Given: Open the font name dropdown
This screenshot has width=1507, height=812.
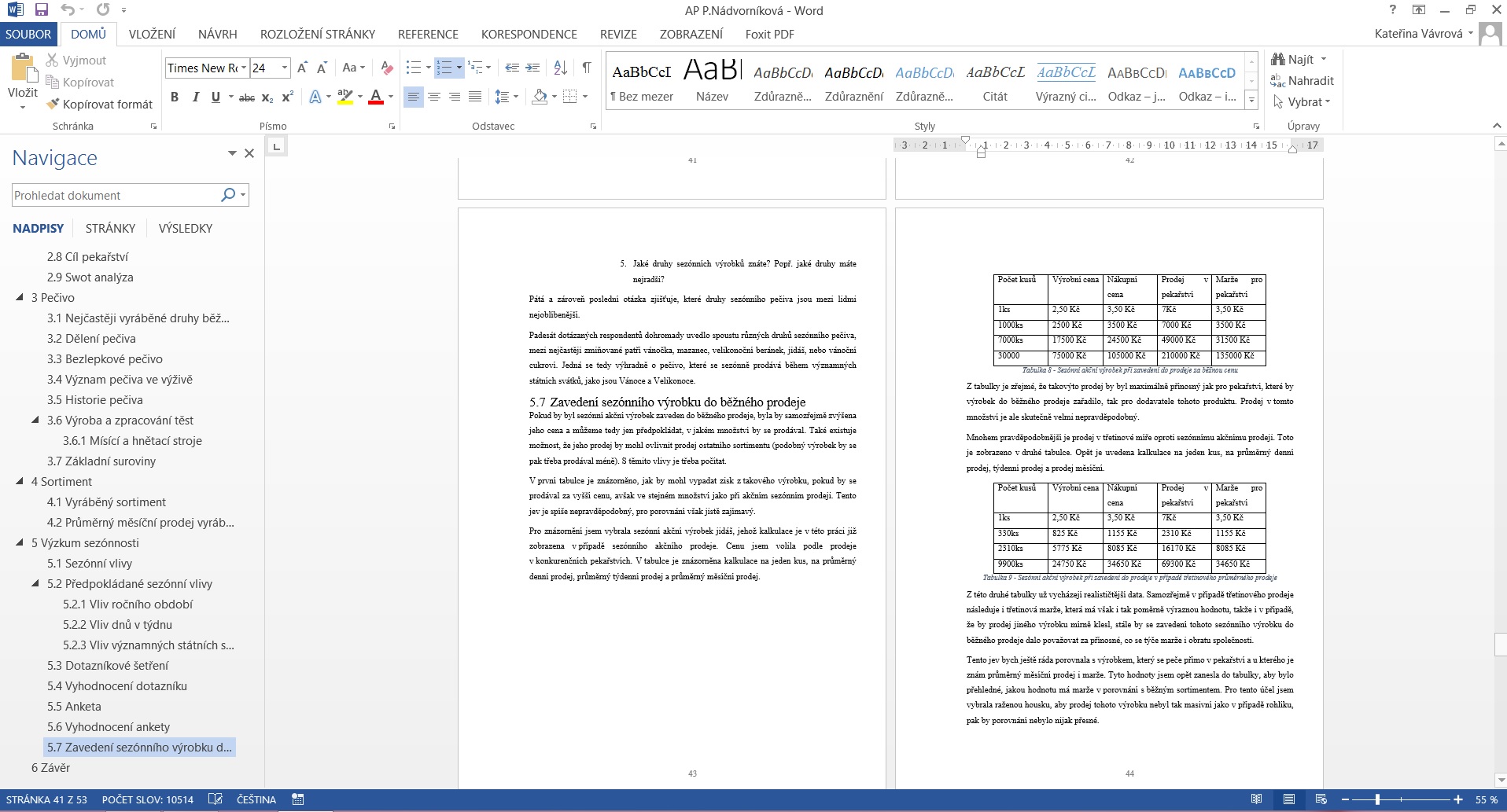Looking at the screenshot, I should click(x=244, y=68).
